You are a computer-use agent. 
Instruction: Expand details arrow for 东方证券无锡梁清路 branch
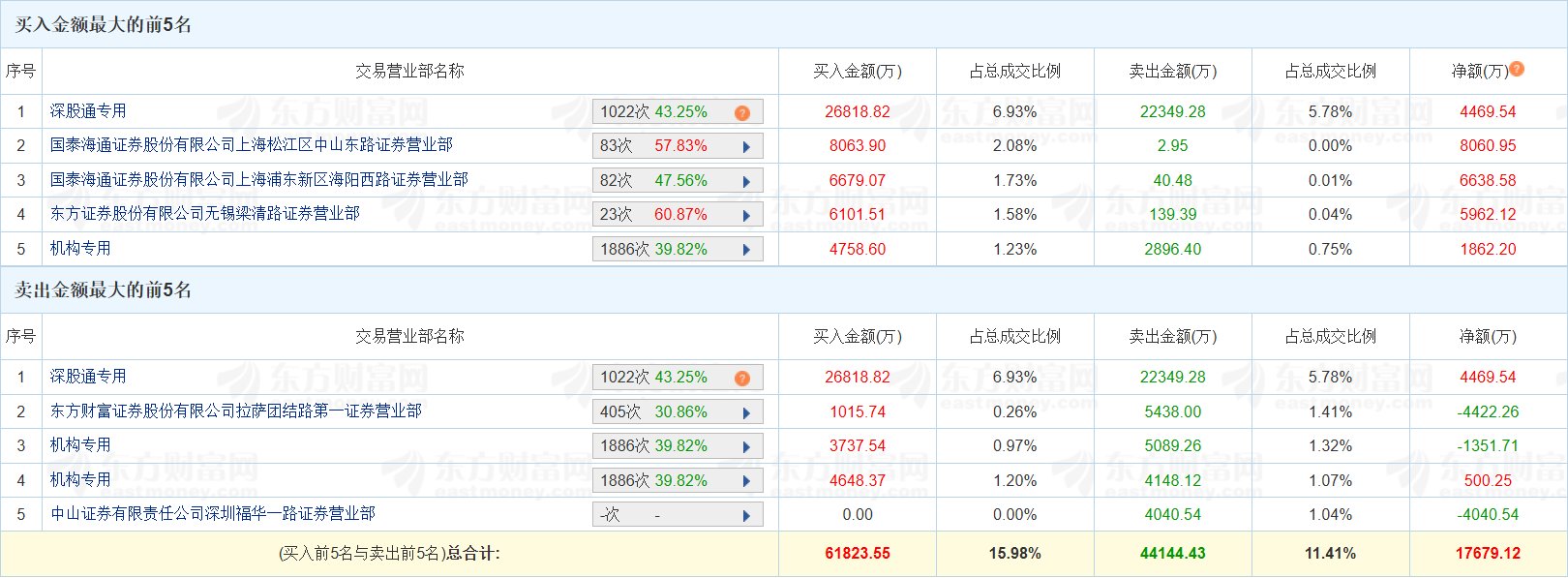[x=746, y=215]
